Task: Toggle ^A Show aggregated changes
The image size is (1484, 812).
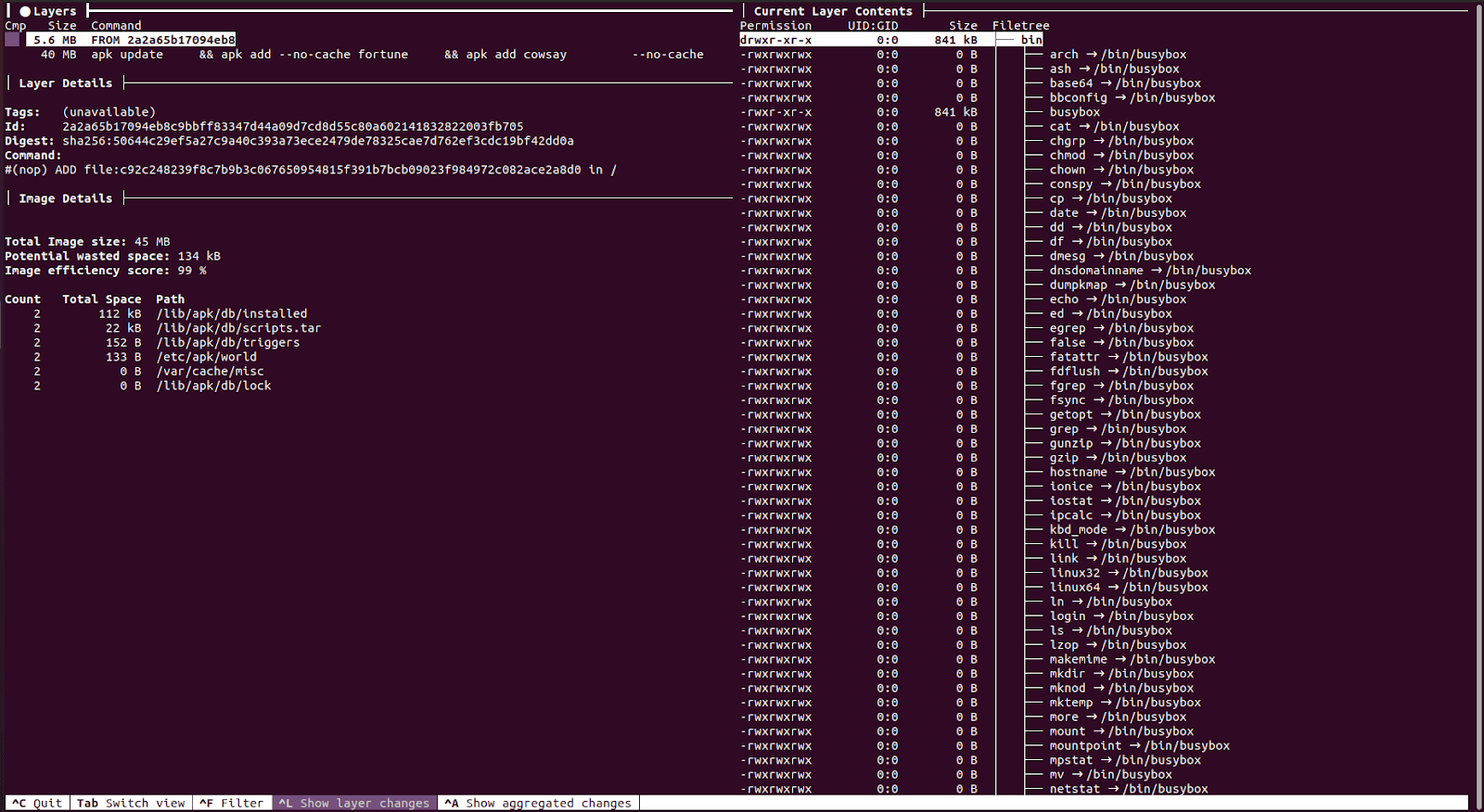Action: click(538, 803)
